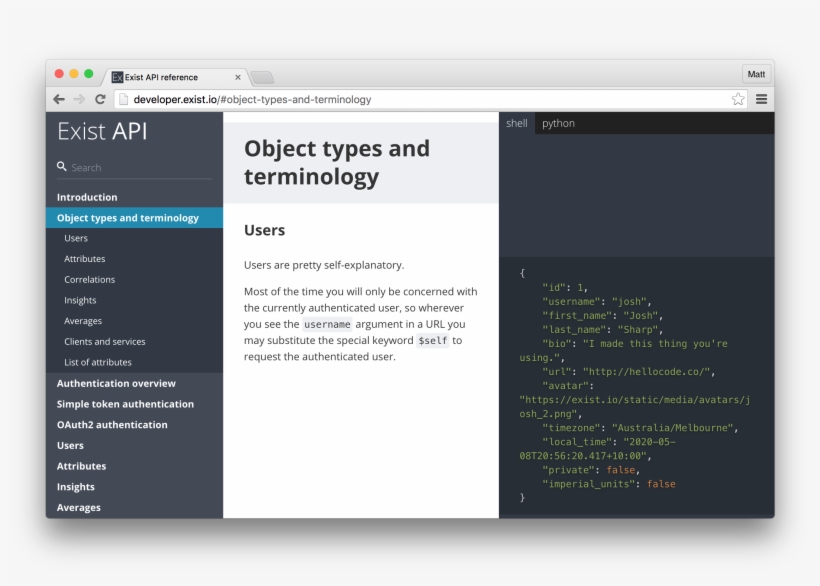Switch to shell code tab

click(x=517, y=123)
